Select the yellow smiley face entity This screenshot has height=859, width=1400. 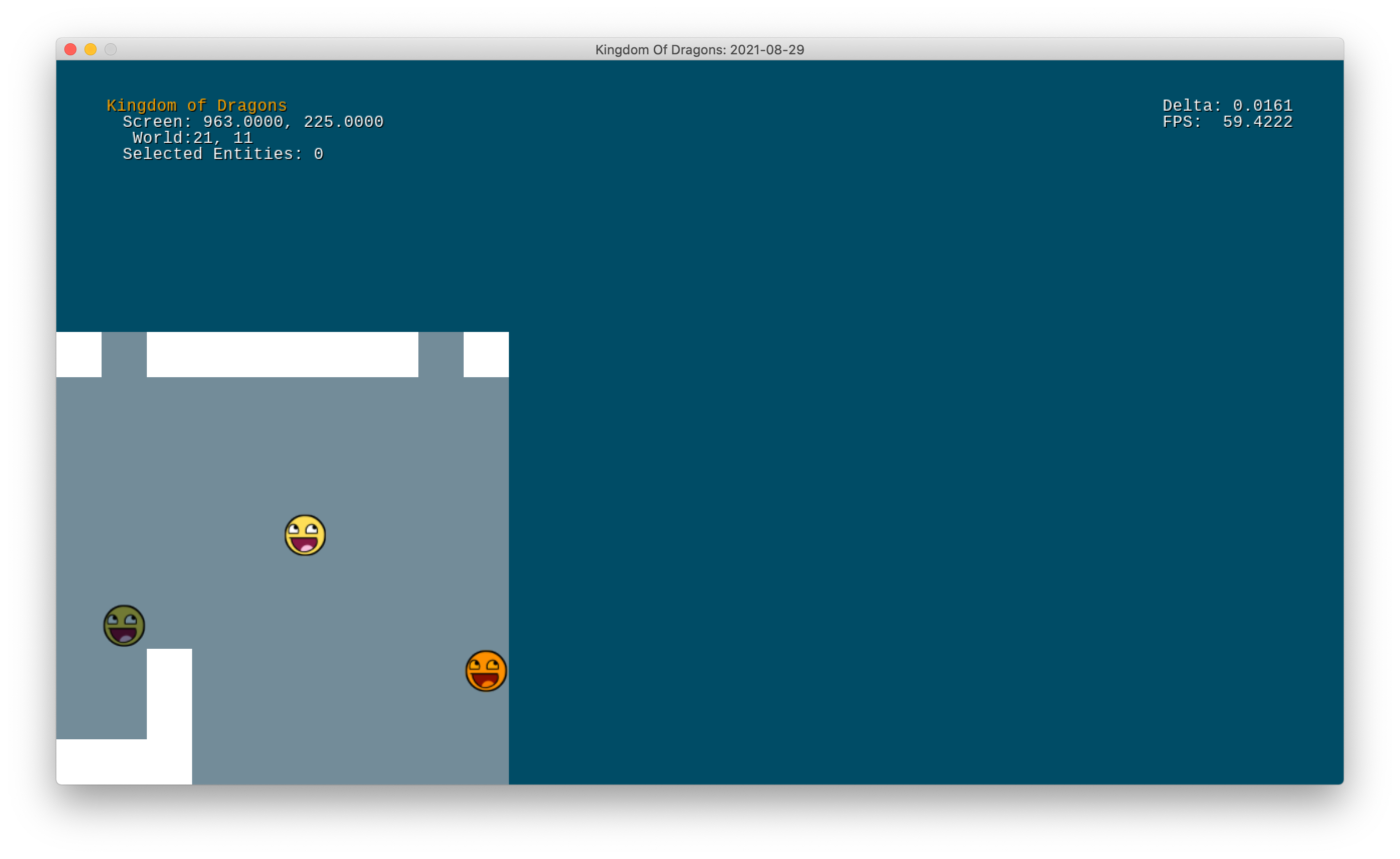[x=305, y=535]
